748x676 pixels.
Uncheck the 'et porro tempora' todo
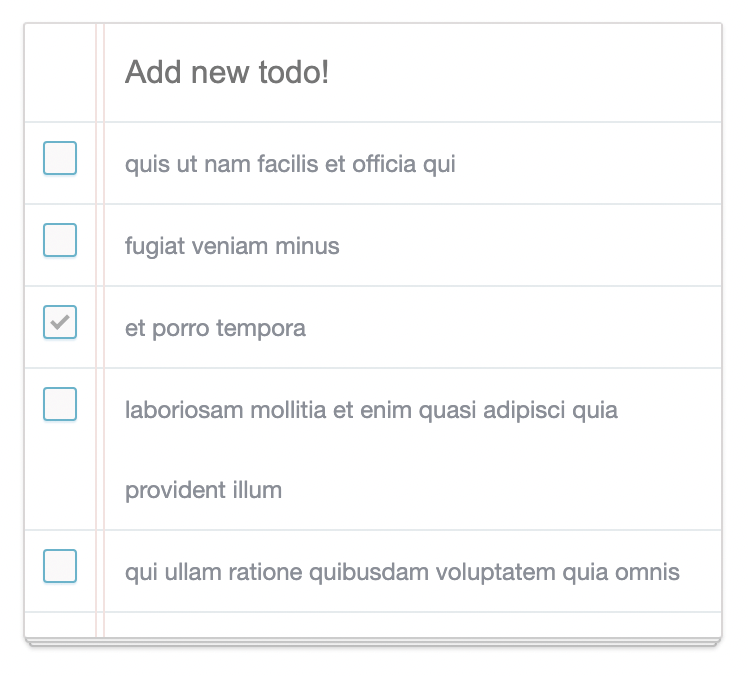[x=60, y=322]
